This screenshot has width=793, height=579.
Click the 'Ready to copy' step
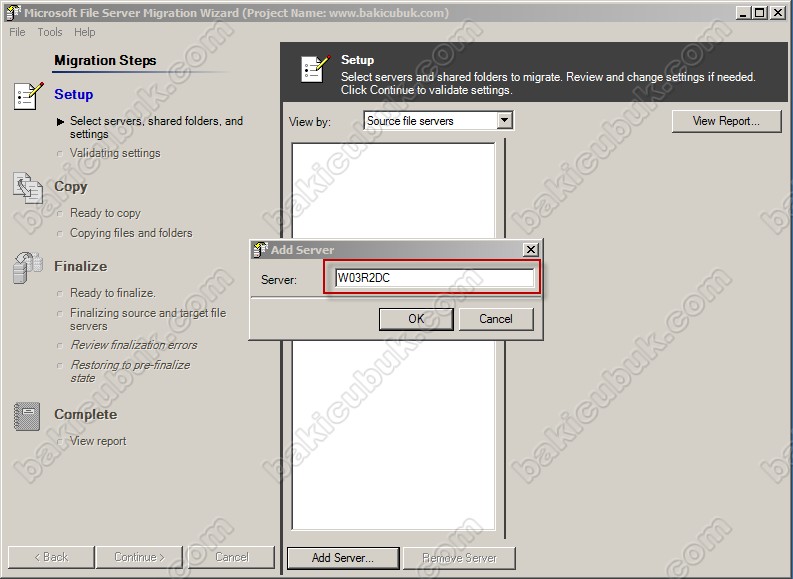coord(105,213)
